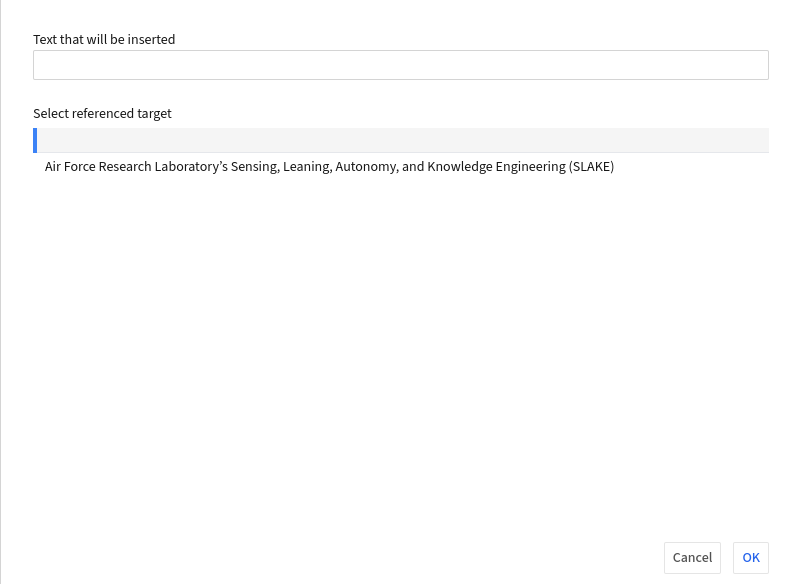Select the blank highlighted target row
This screenshot has height=584, width=801.
click(400, 140)
